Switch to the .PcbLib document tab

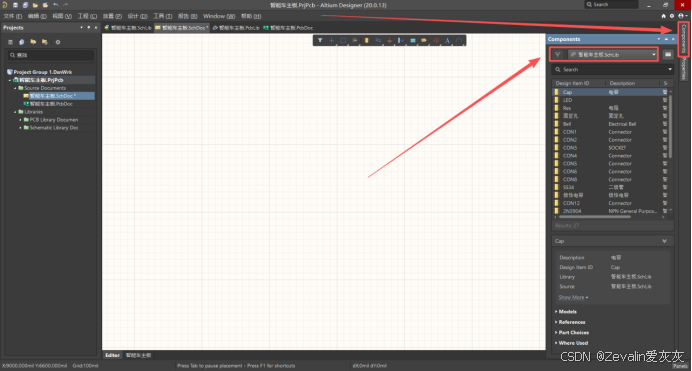point(236,27)
